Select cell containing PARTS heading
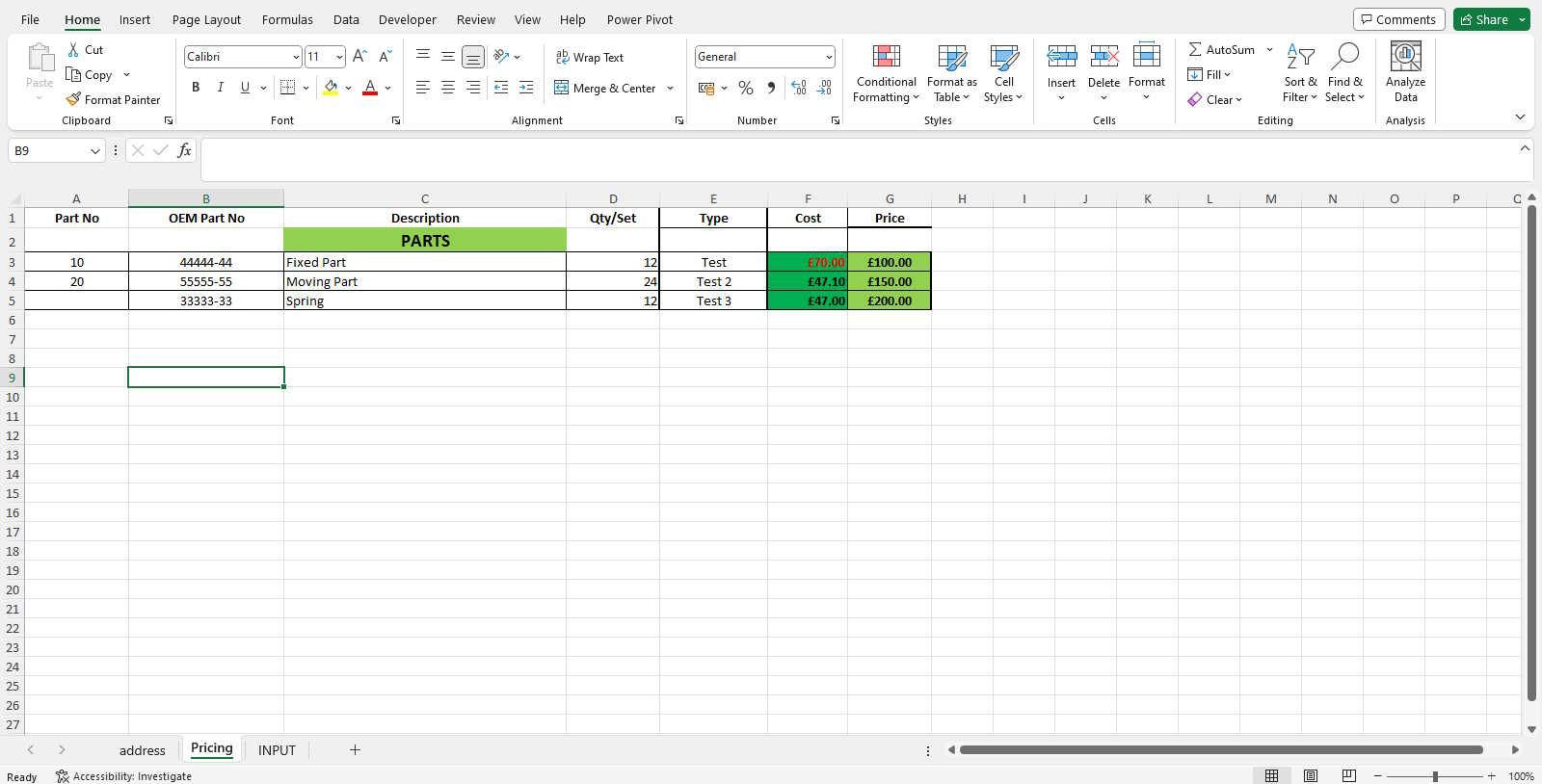The height and width of the screenshot is (784, 1542). pos(425,241)
